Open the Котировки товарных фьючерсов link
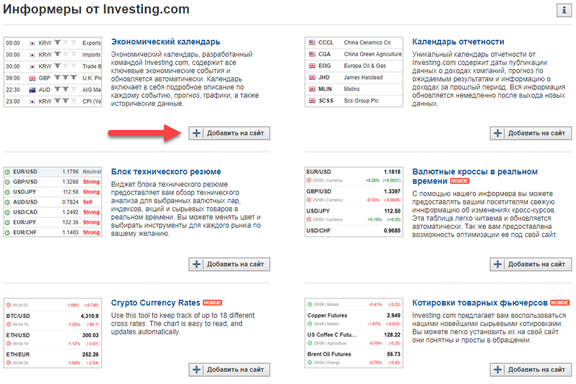Screen dimensions: 576x384 coord(480,303)
